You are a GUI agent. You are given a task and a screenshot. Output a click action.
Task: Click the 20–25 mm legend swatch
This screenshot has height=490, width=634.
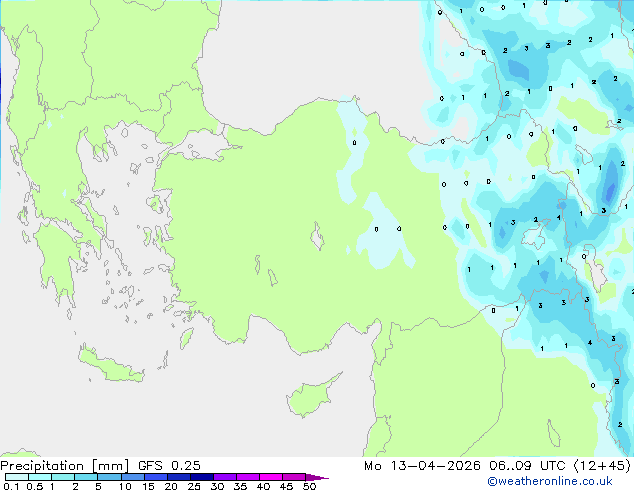pos(178,477)
